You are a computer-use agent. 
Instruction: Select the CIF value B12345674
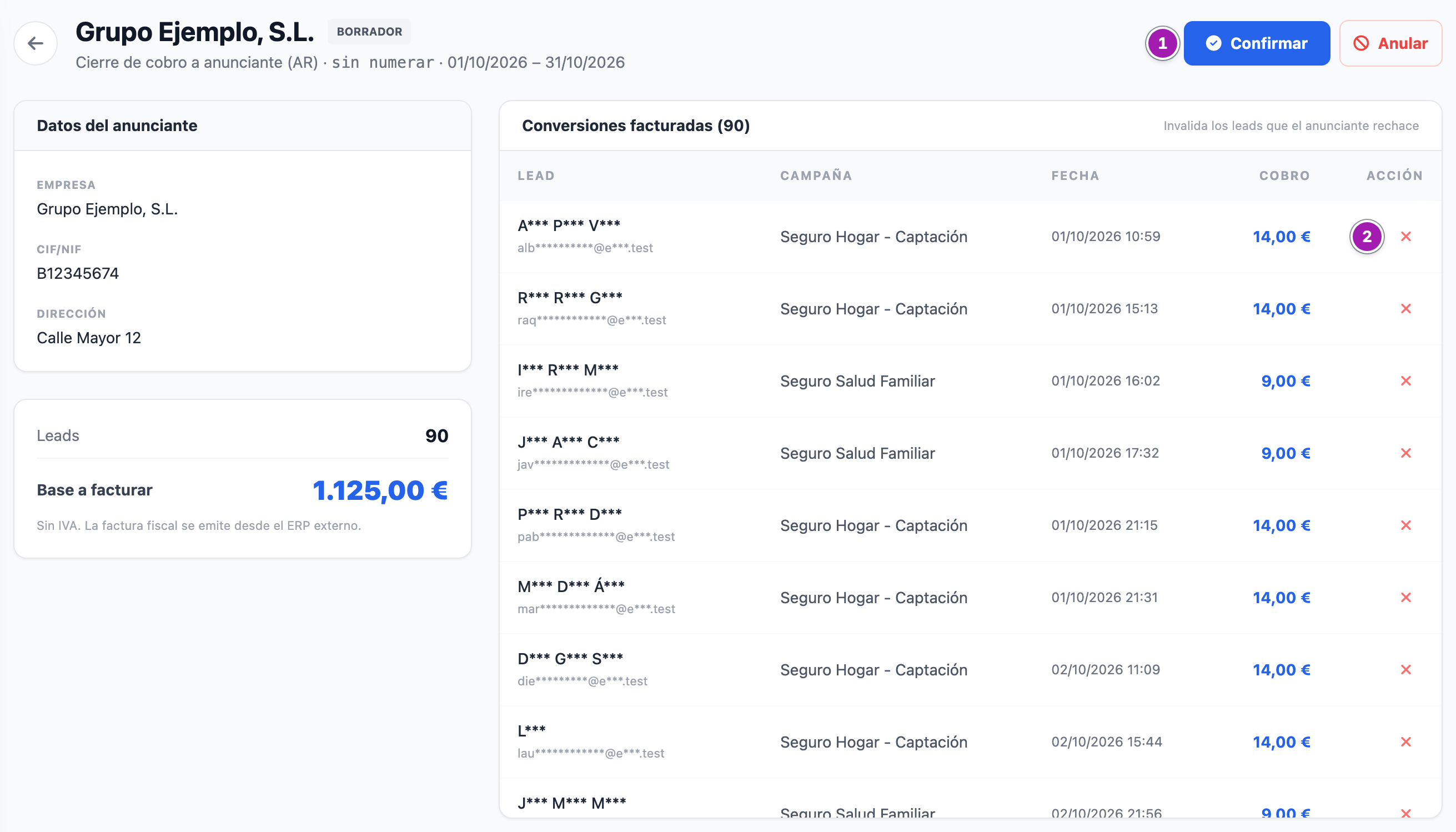point(78,273)
